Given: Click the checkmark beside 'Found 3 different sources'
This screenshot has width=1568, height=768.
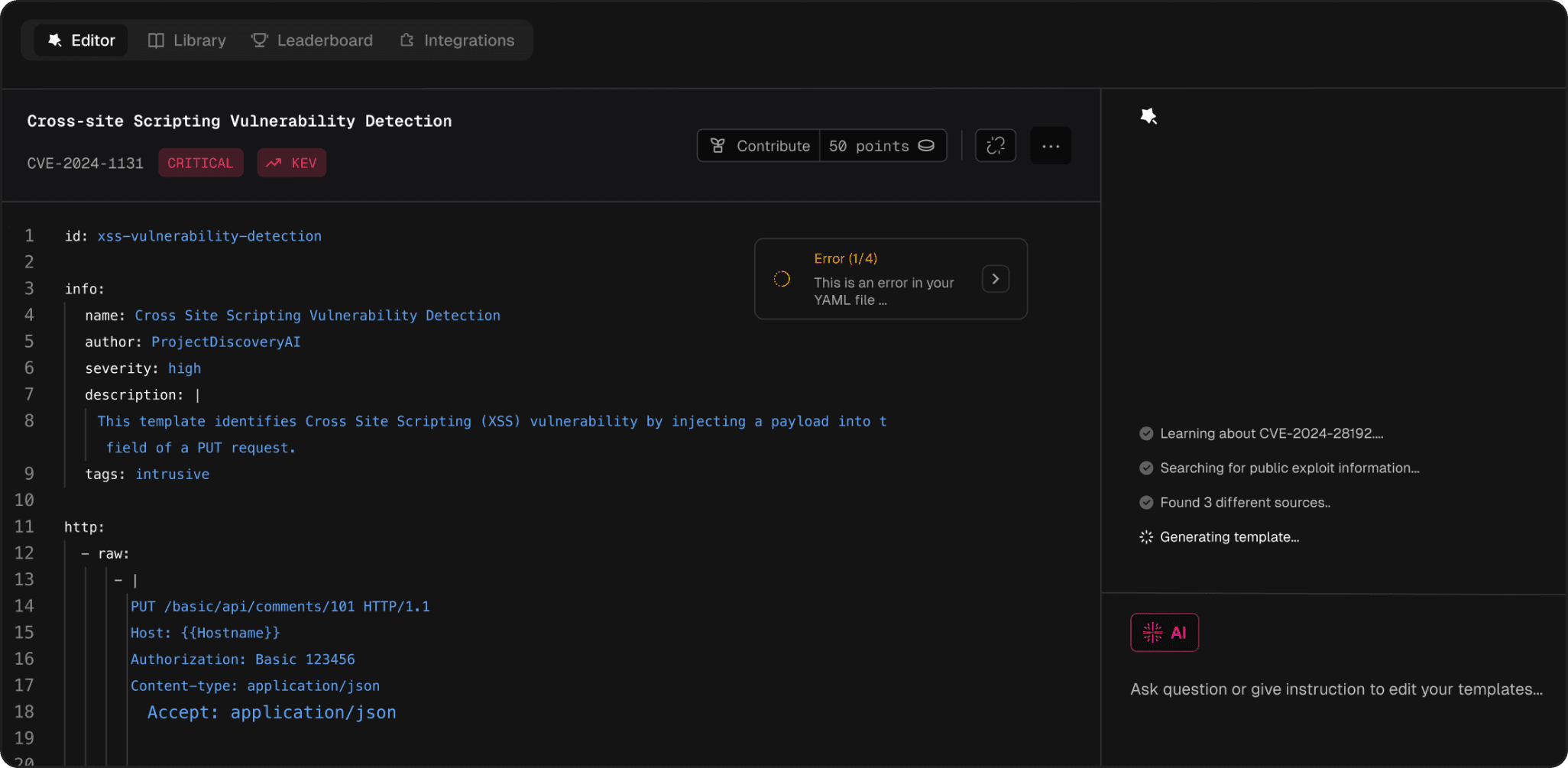Looking at the screenshot, I should coord(1145,502).
